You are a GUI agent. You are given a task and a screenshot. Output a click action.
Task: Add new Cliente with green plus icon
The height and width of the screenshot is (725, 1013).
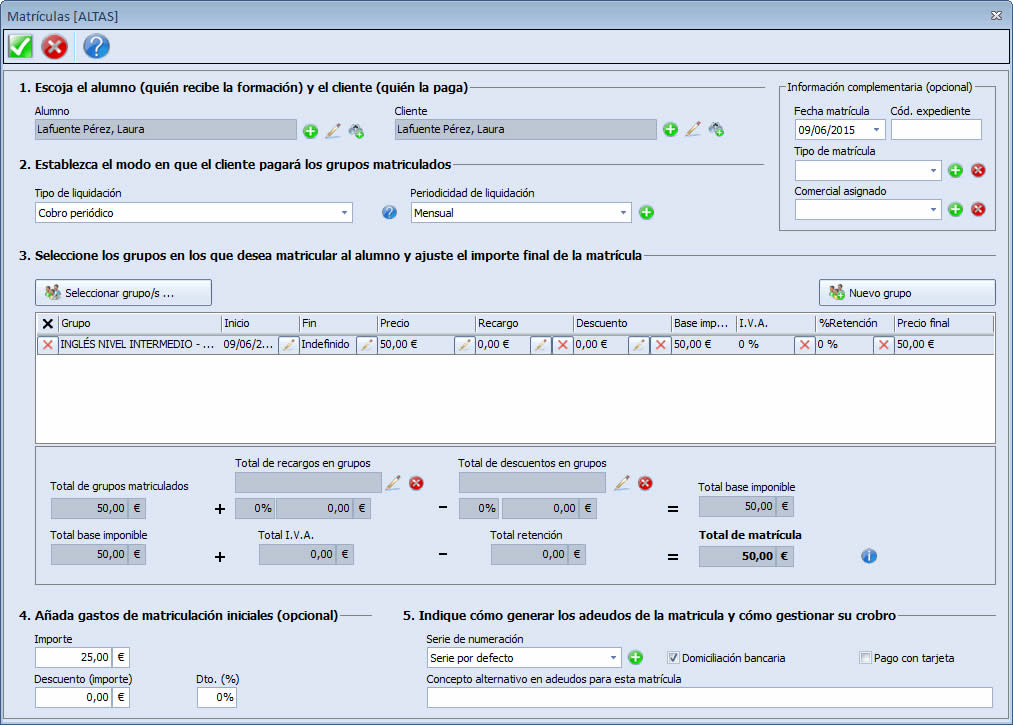(671, 130)
